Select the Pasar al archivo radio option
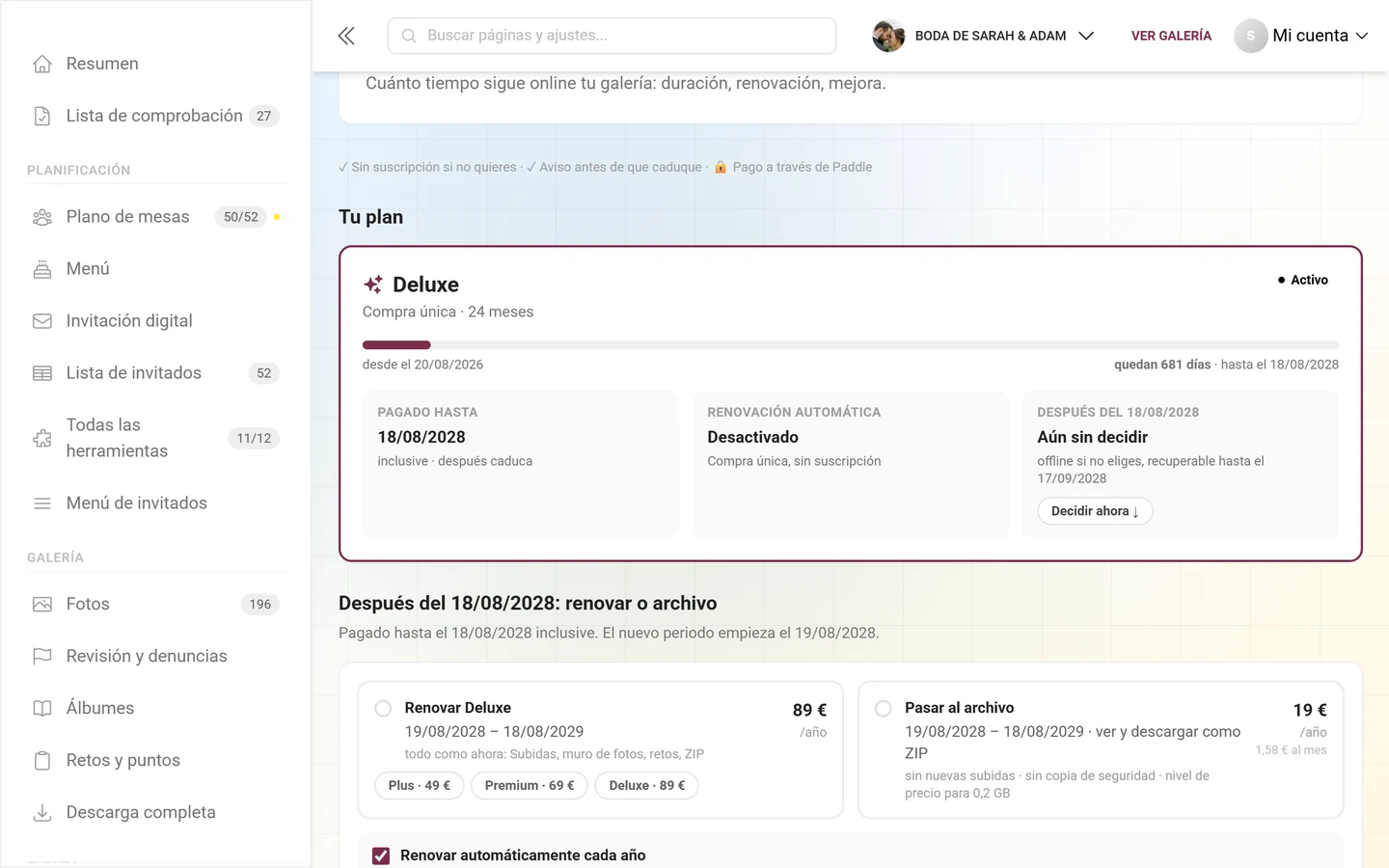Image resolution: width=1389 pixels, height=868 pixels. [883, 709]
